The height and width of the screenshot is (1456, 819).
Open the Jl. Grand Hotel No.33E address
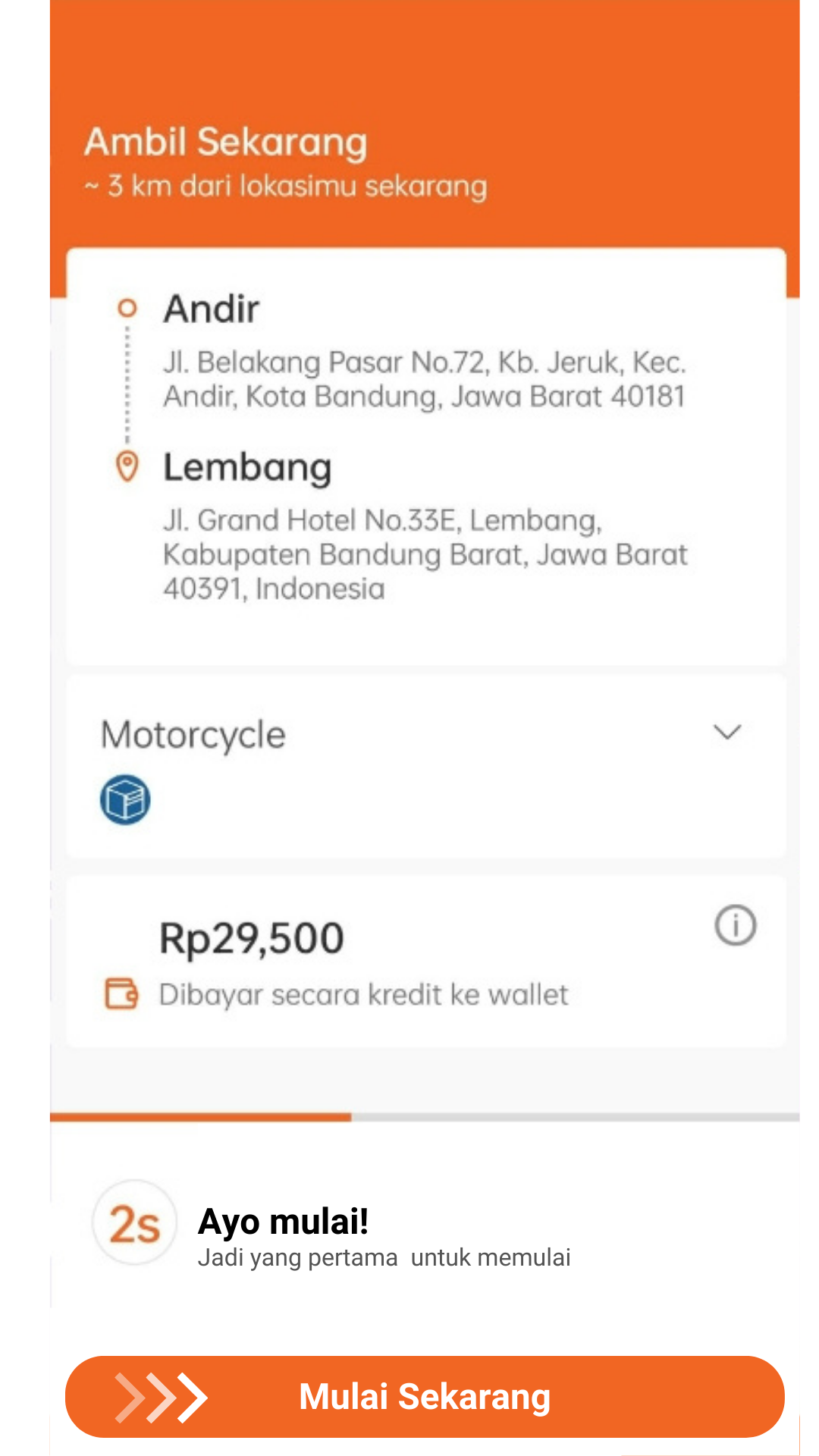tap(425, 554)
